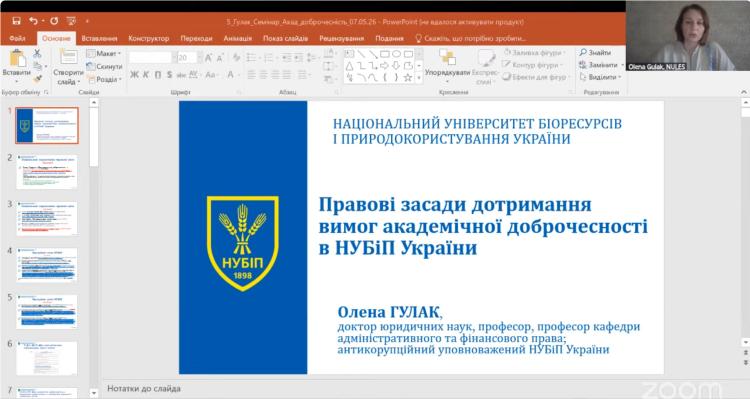Open the Конструктор tab
This screenshot has height=399, width=750.
coord(148,38)
